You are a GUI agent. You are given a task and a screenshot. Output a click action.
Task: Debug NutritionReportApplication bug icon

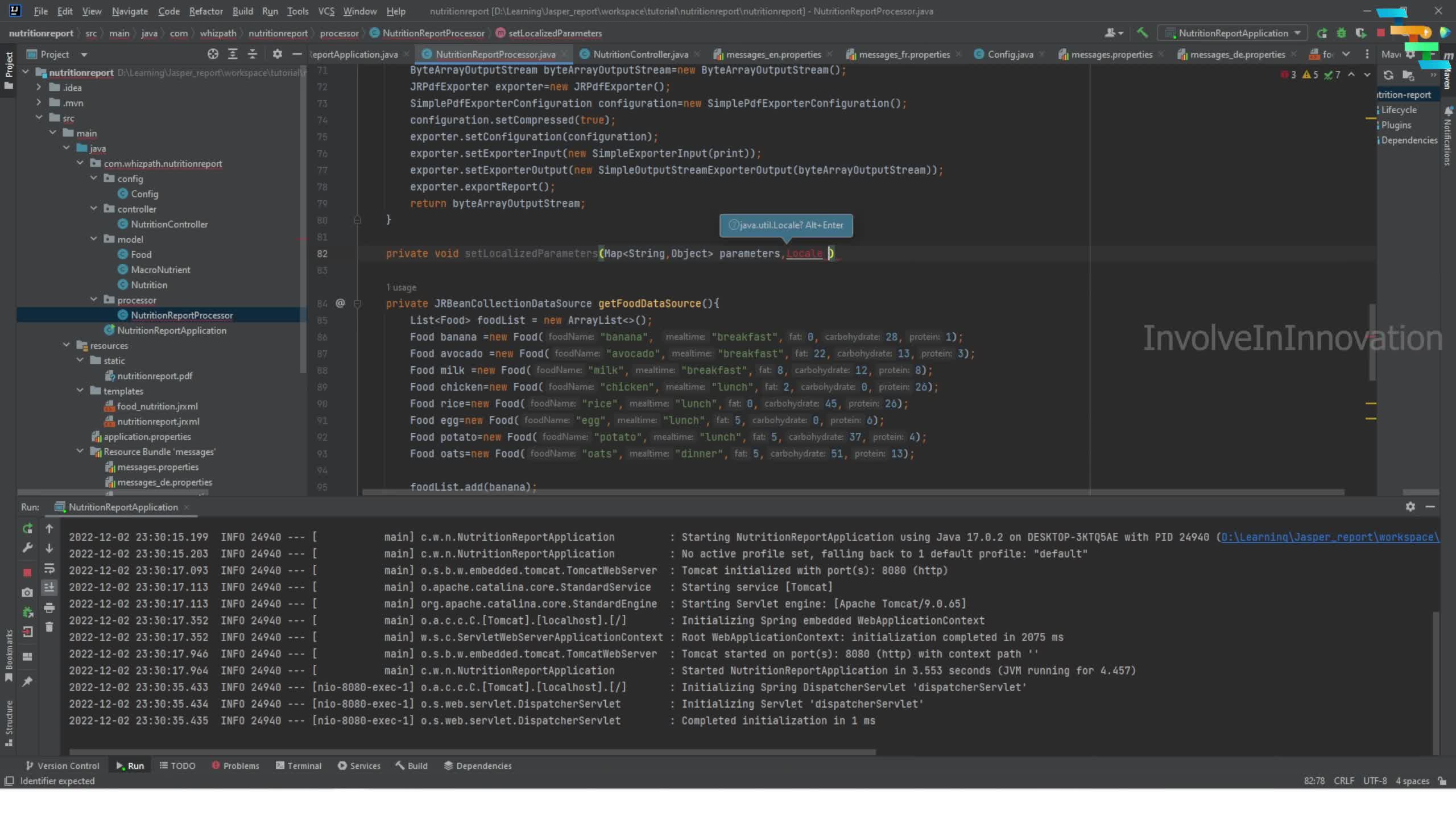coord(1341,33)
